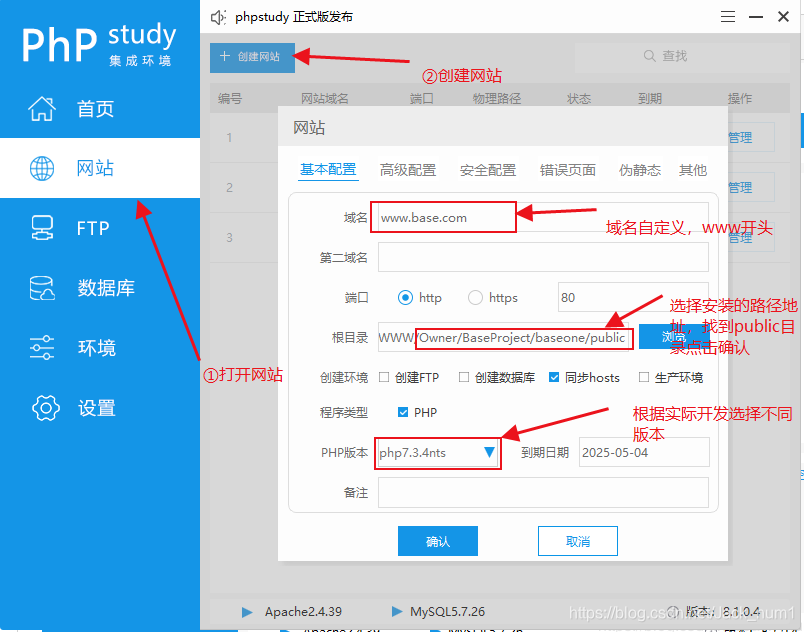
Task: Switch to the 其他 tab
Action: (x=693, y=170)
